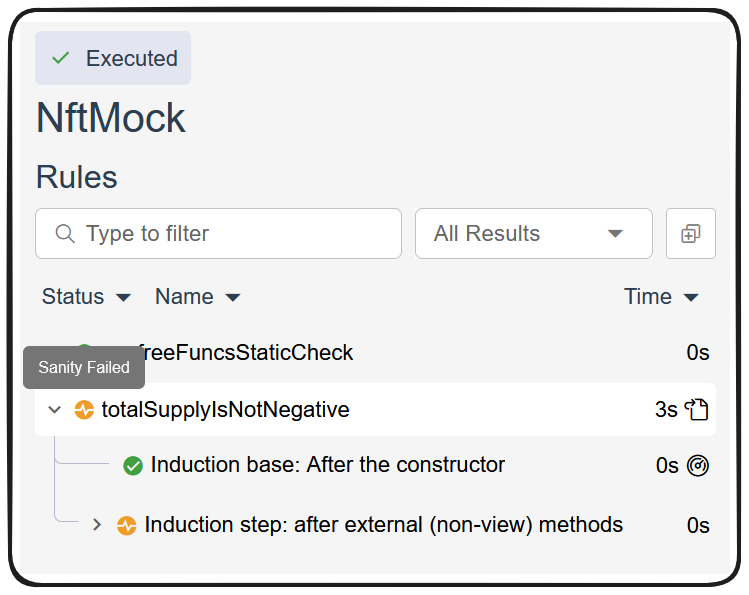Click the magnifier icon in the filter box

tap(65, 234)
